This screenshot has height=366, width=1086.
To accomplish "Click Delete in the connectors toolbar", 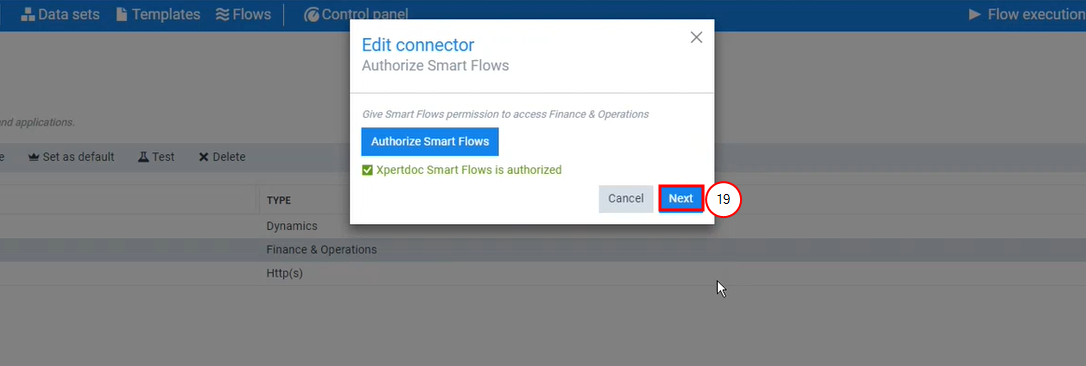I will click(222, 157).
